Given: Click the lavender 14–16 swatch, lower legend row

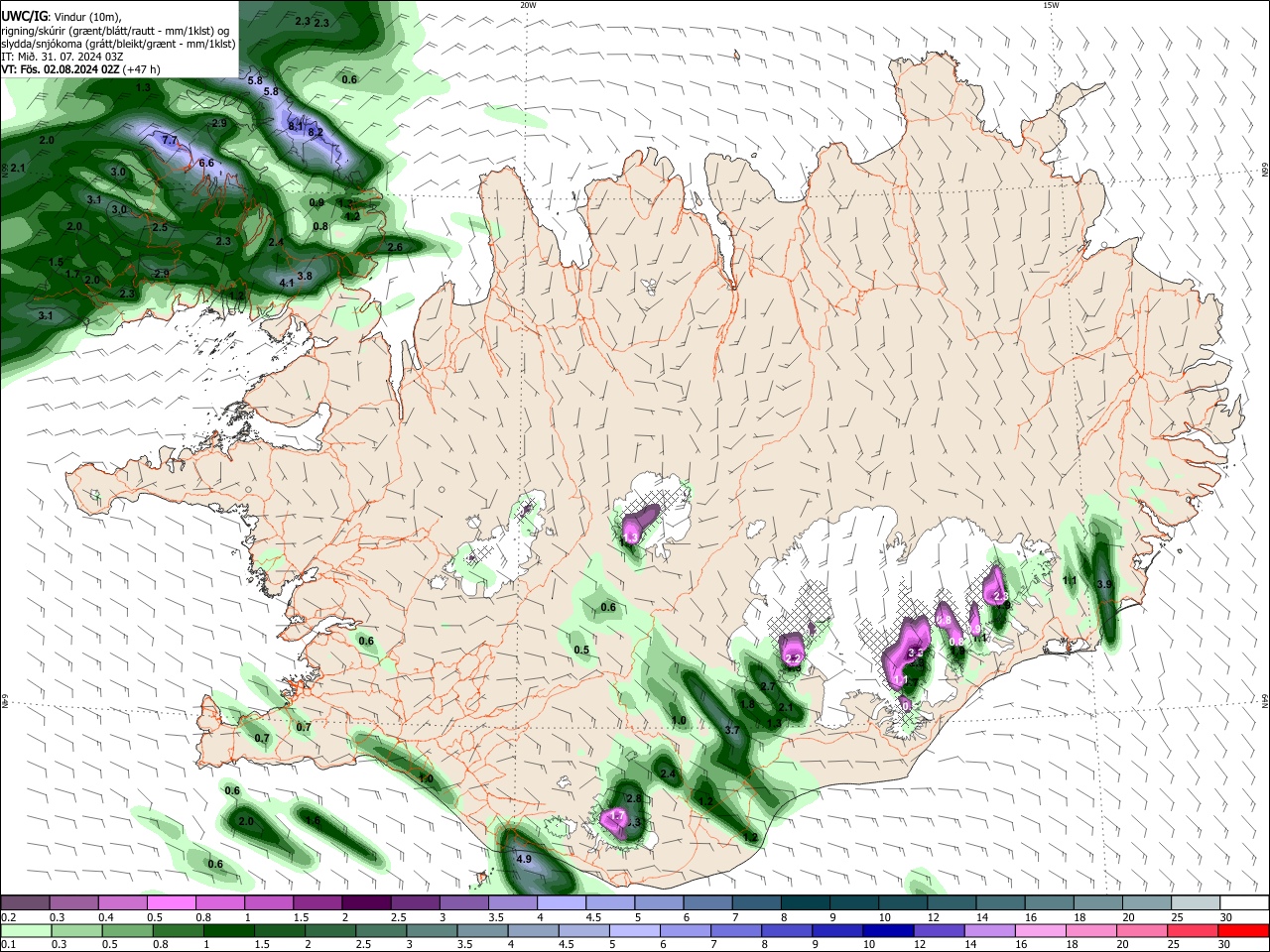Looking at the screenshot, I should tap(988, 930).
